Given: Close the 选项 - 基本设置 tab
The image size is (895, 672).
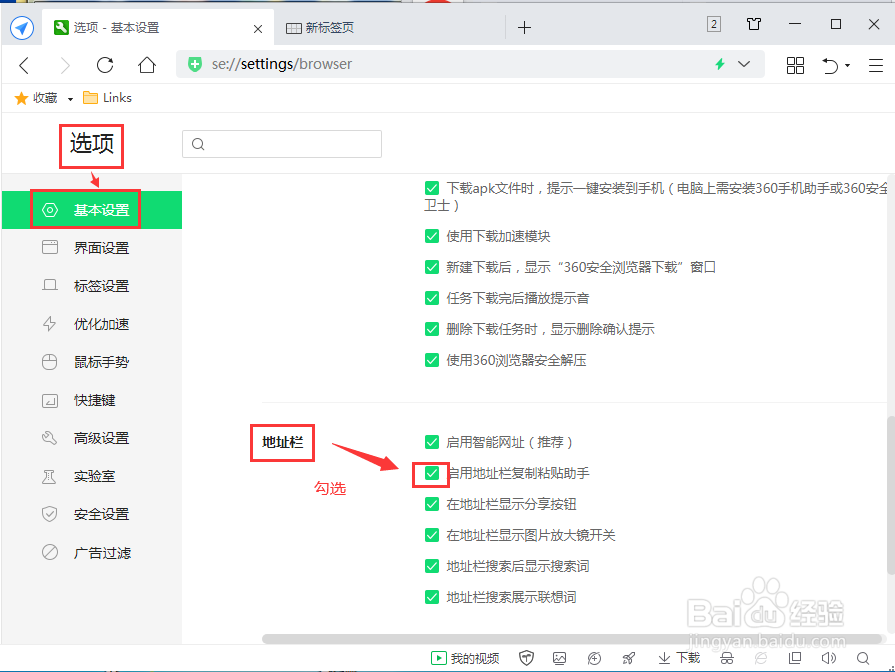Looking at the screenshot, I should [x=258, y=29].
